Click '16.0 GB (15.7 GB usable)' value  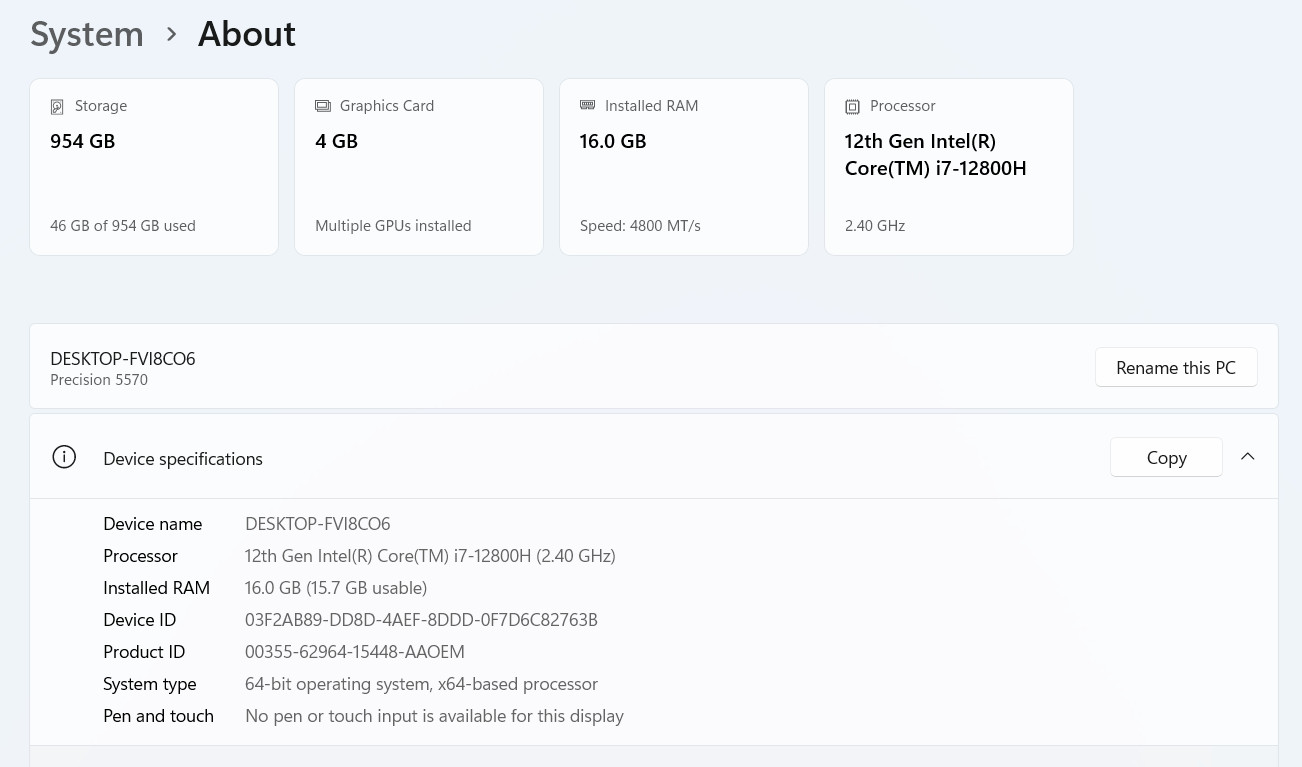click(x=336, y=588)
